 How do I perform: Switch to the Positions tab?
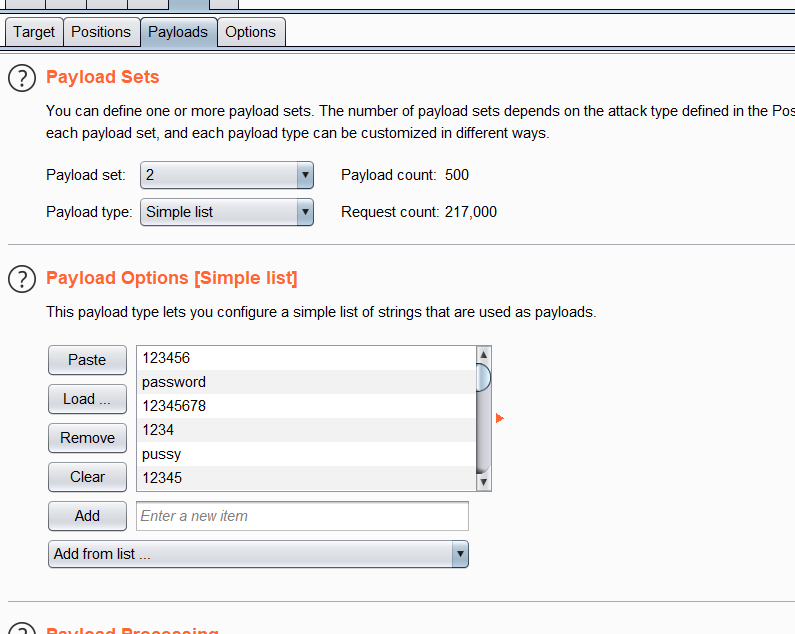tap(101, 32)
